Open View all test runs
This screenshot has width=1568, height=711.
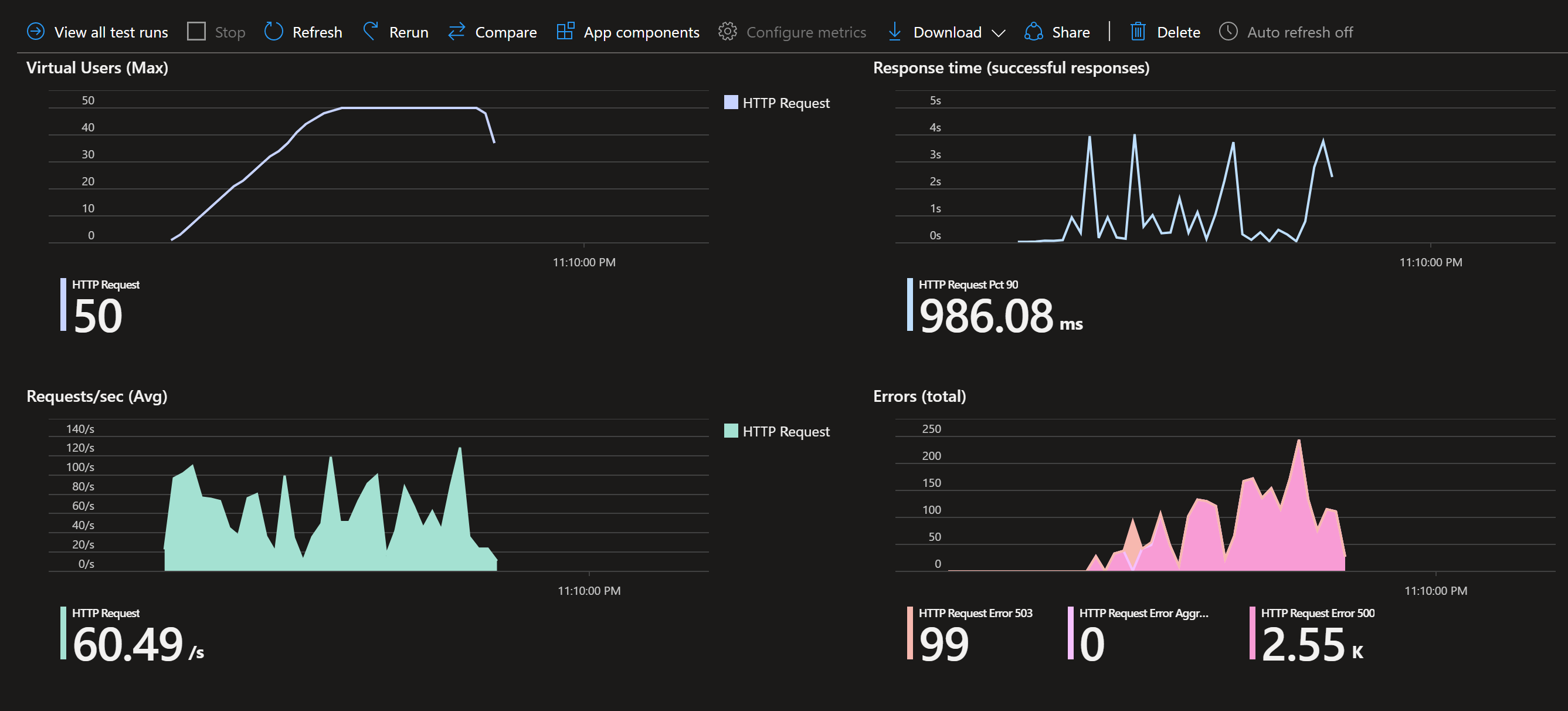[x=111, y=32]
